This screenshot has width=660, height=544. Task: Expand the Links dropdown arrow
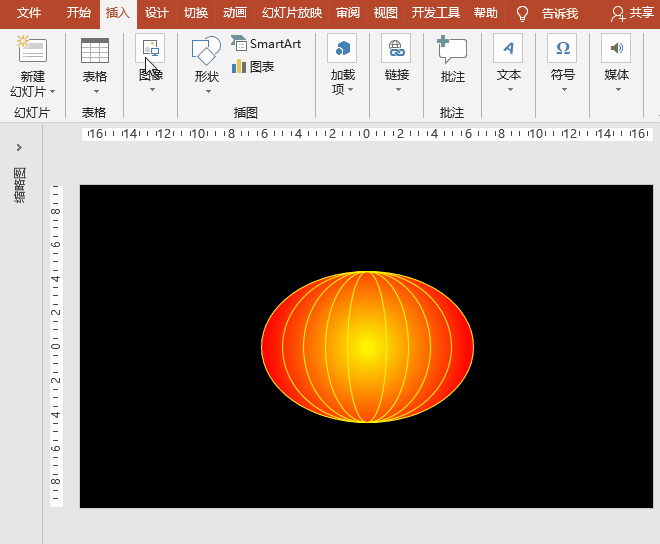[398, 89]
